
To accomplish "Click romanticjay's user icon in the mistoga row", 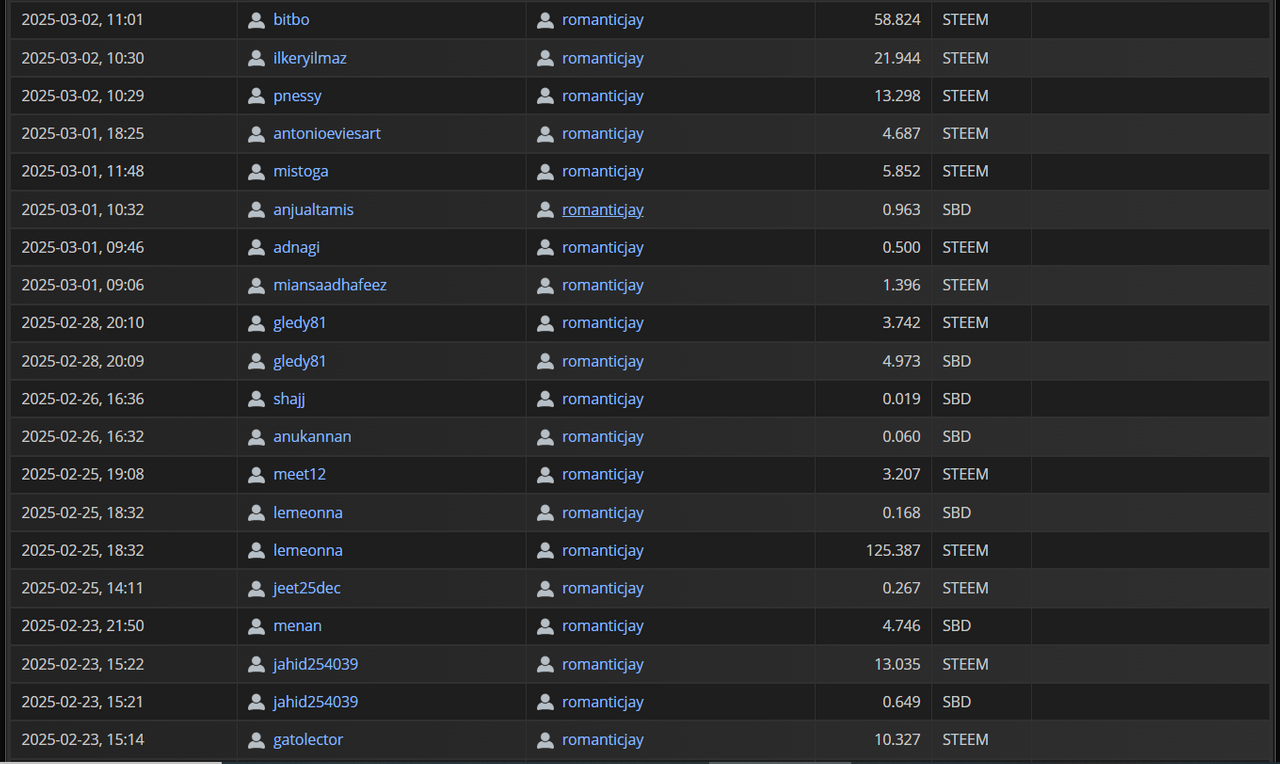I will pos(545,171).
